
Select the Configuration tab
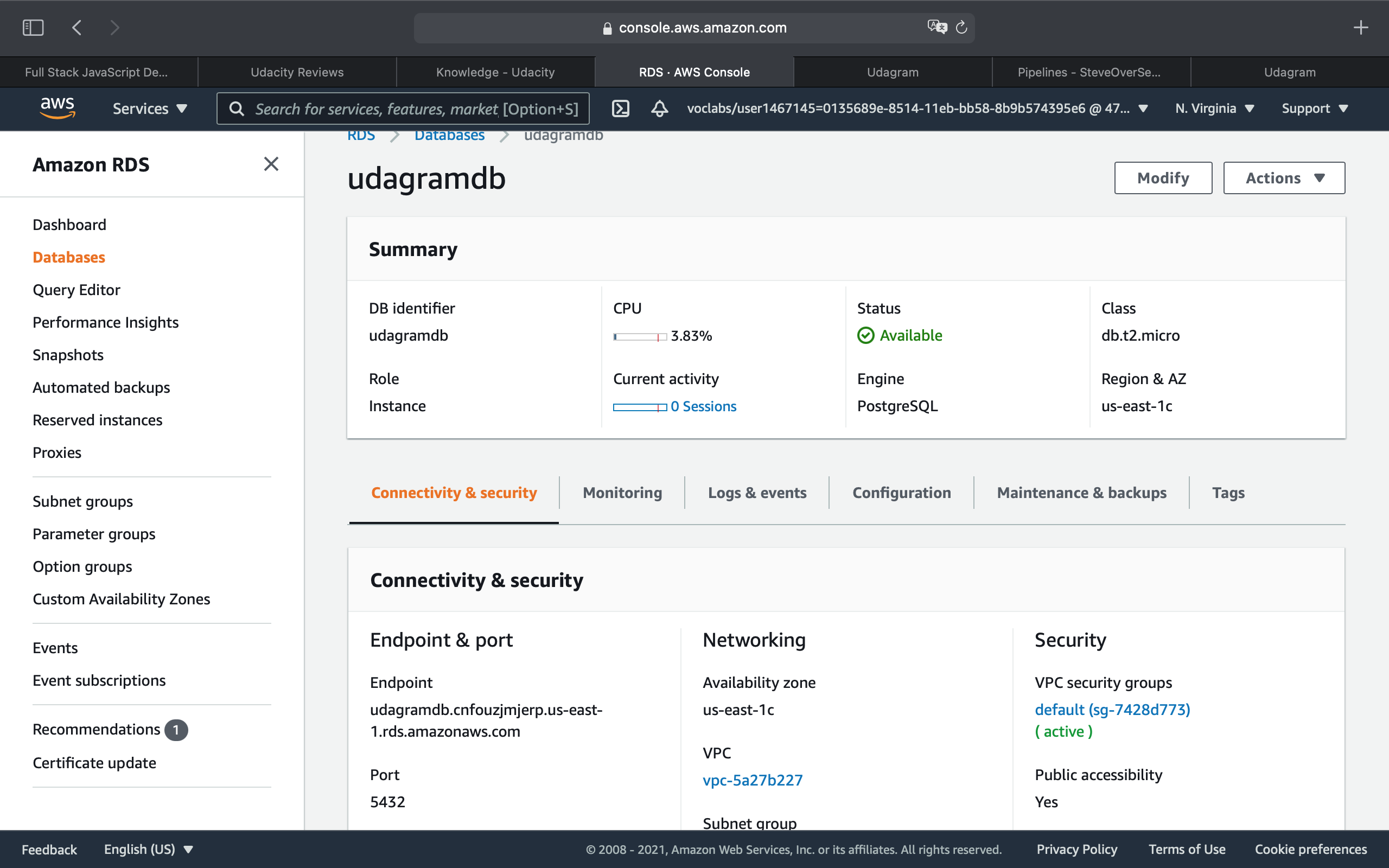click(901, 492)
